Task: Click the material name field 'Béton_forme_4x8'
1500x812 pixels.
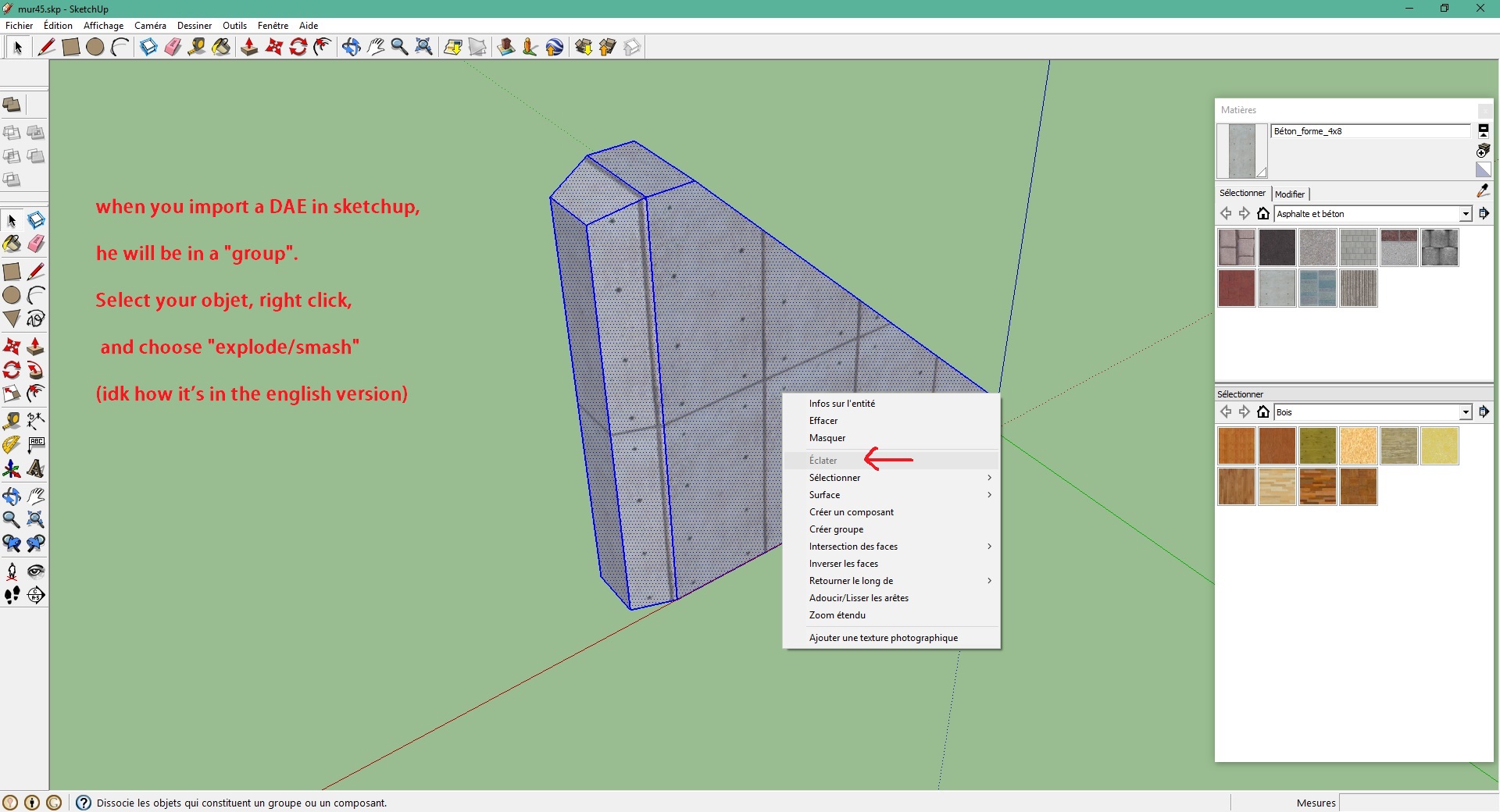Action: coord(1370,131)
